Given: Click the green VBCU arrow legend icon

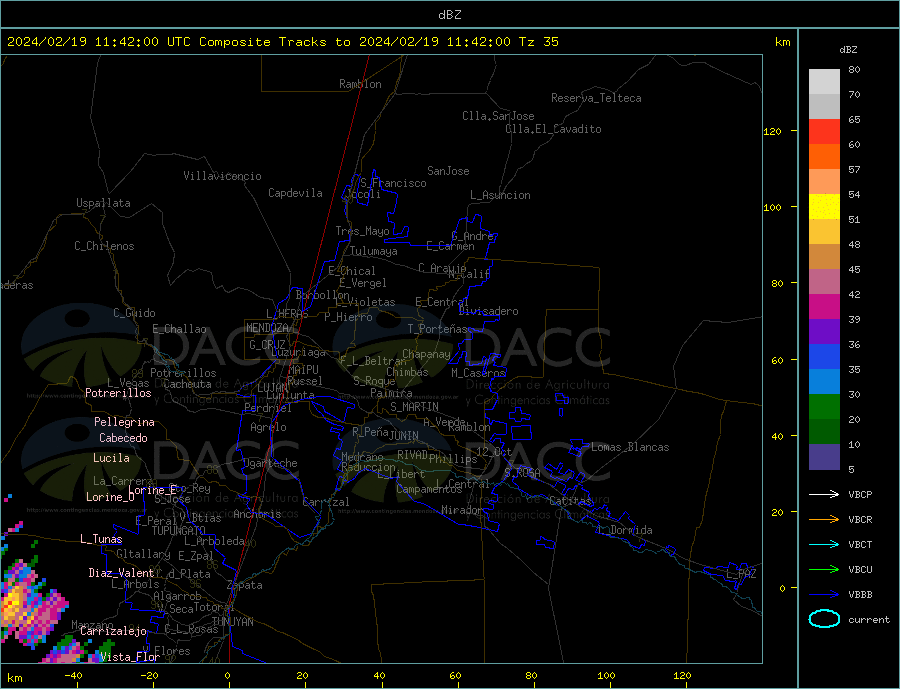Looking at the screenshot, I should click(x=824, y=570).
